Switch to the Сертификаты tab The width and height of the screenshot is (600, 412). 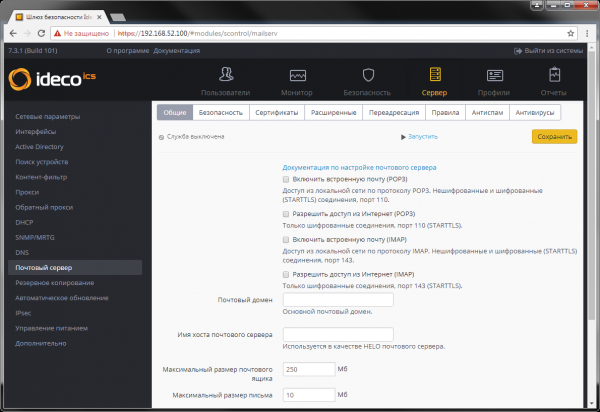coord(275,113)
